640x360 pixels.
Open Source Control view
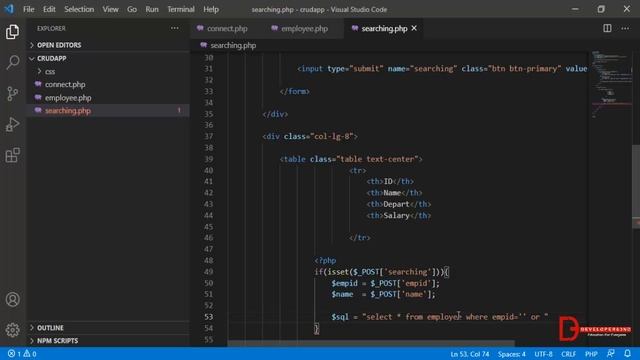pos(13,93)
